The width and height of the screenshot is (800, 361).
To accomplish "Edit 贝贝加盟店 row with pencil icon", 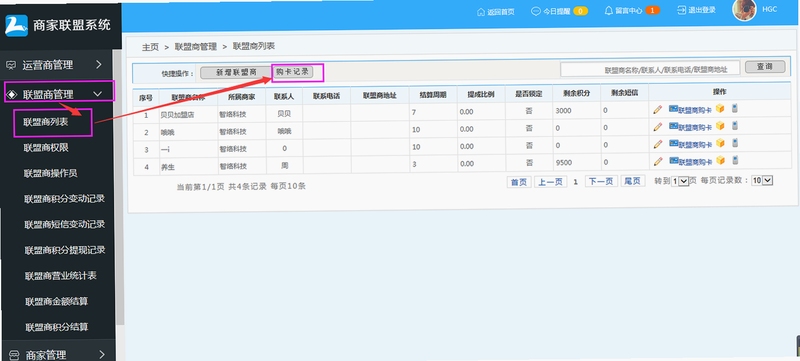I will 658,110.
